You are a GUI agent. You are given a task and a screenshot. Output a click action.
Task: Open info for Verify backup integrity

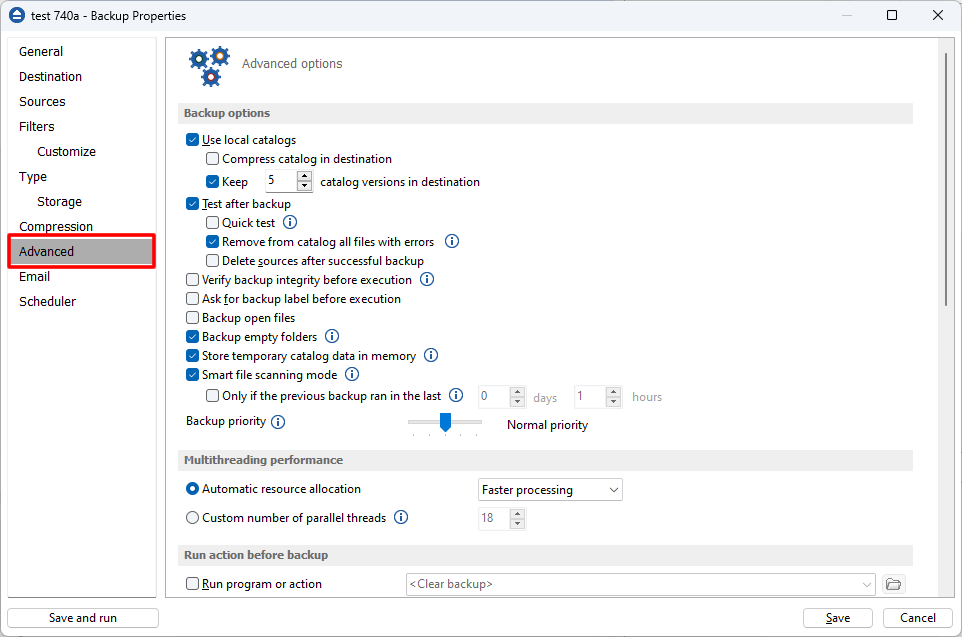427,280
